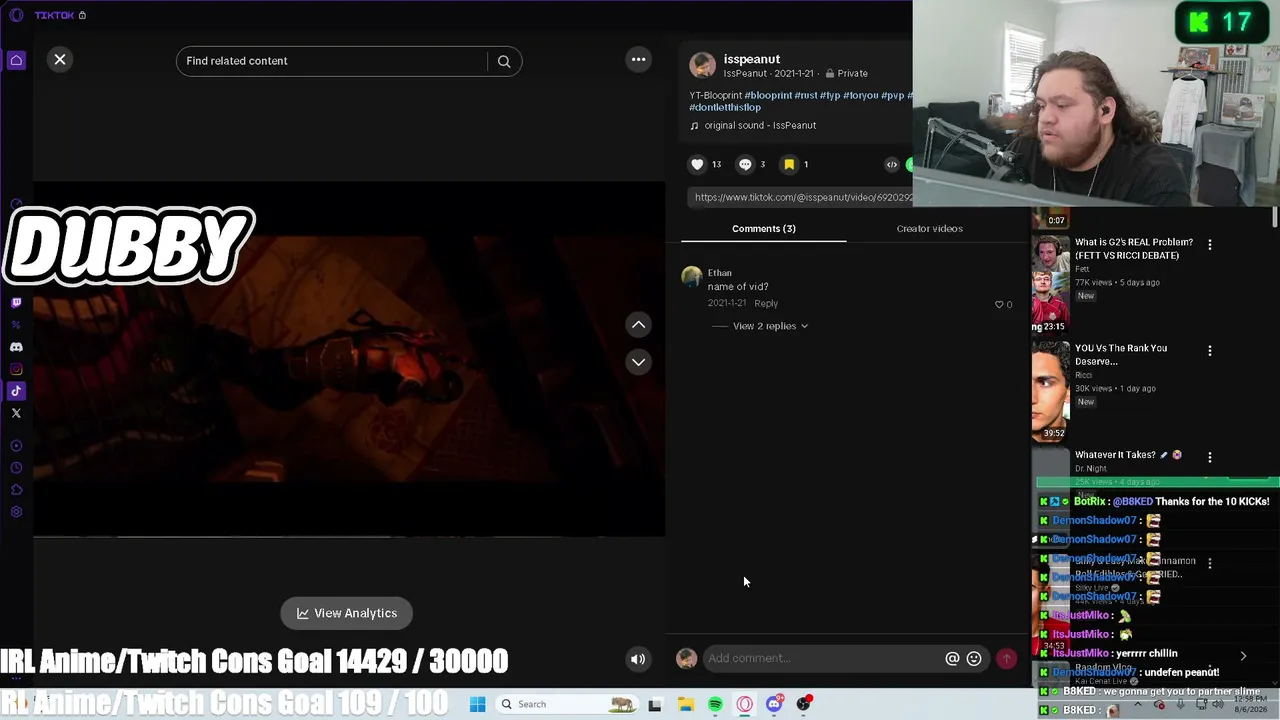The height and width of the screenshot is (720, 1280).
Task: Open the sidebar player icon
Action: [16, 446]
